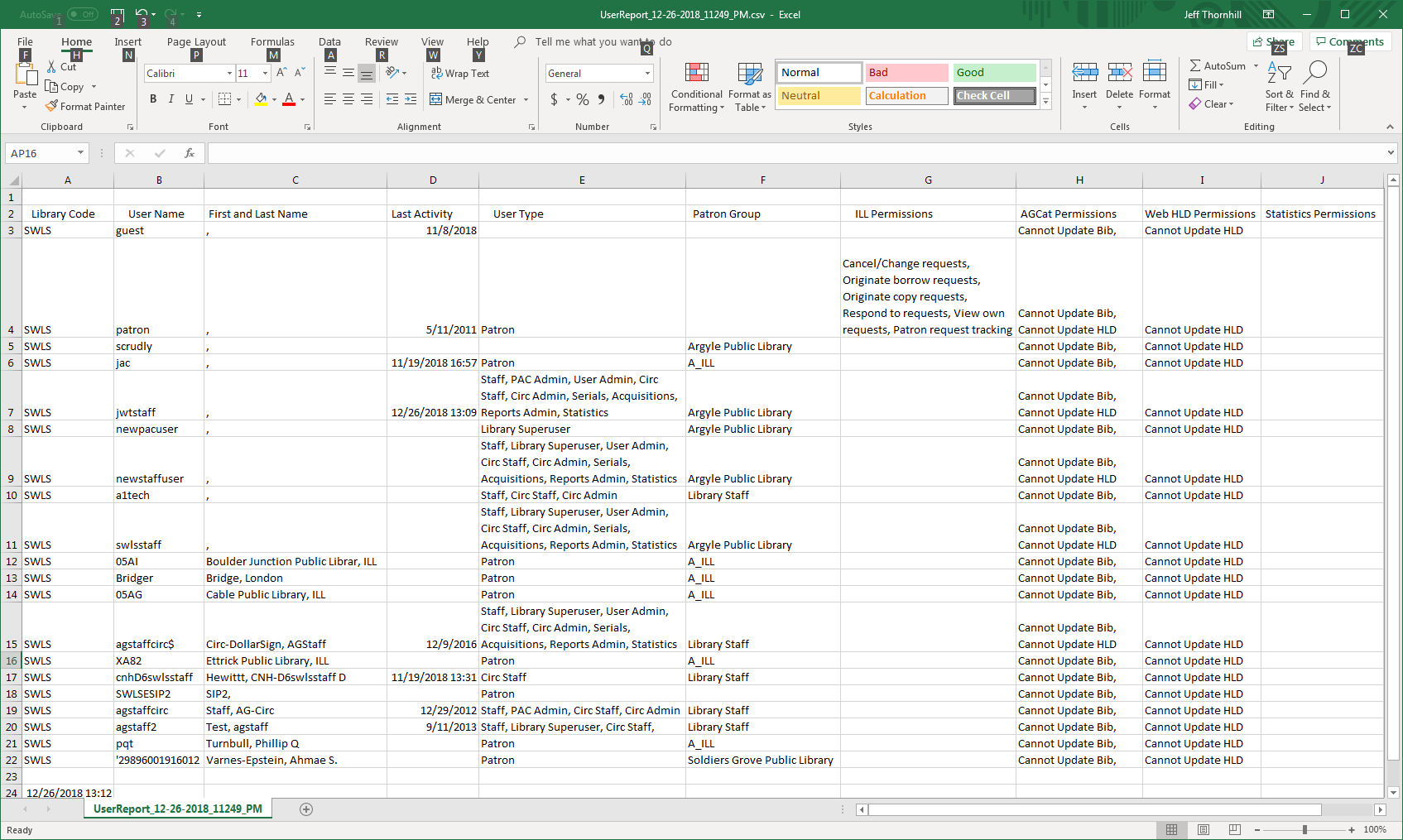Increase font size icon
The width and height of the screenshot is (1403, 840).
pyautogui.click(x=281, y=73)
